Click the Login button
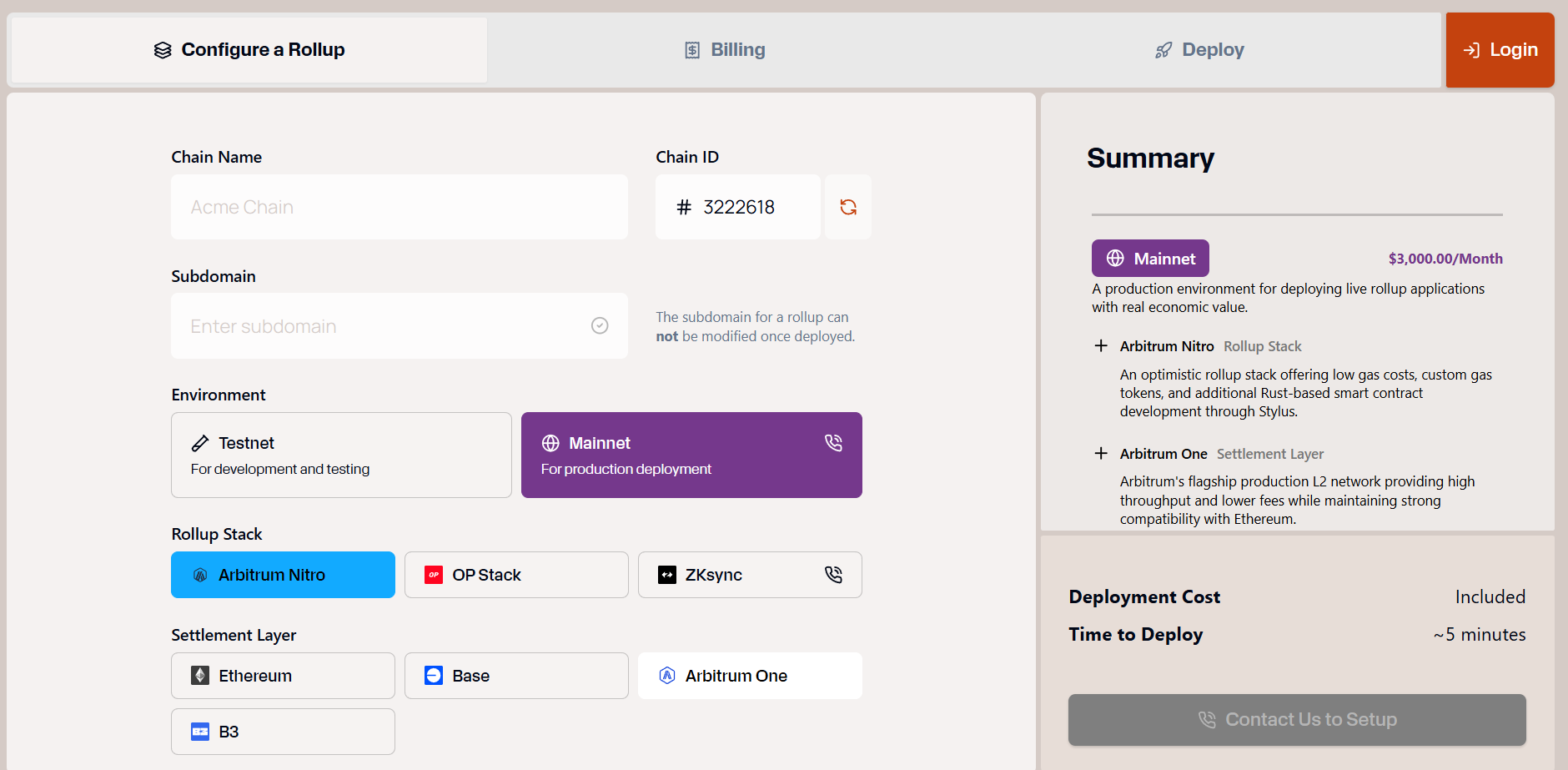The height and width of the screenshot is (770, 1568). pos(1500,50)
